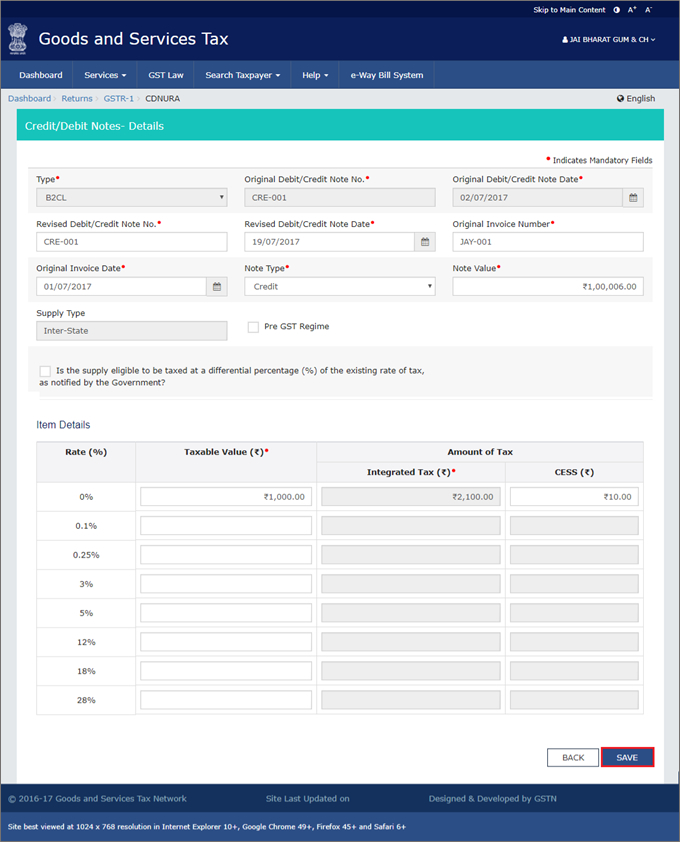
Task: Follow the Dashboard breadcrumb link
Action: [30, 98]
